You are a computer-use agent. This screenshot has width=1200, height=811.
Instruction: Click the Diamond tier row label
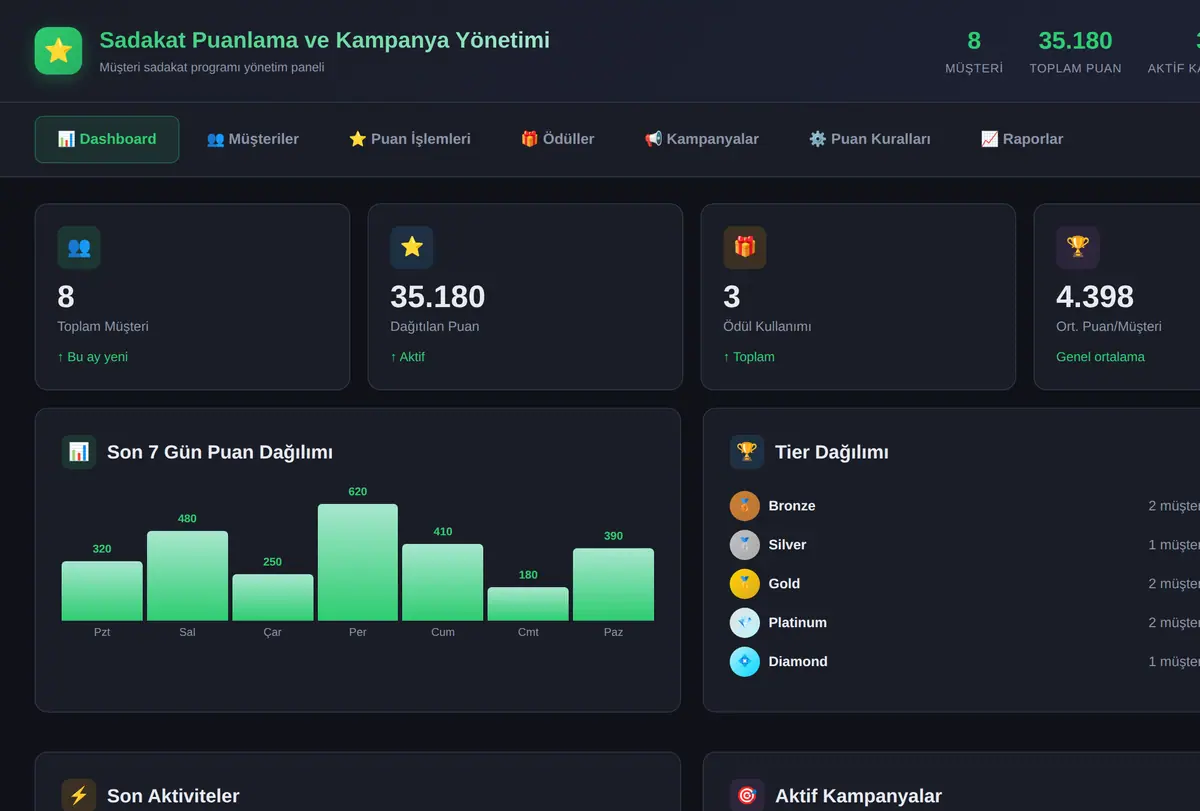coord(798,662)
